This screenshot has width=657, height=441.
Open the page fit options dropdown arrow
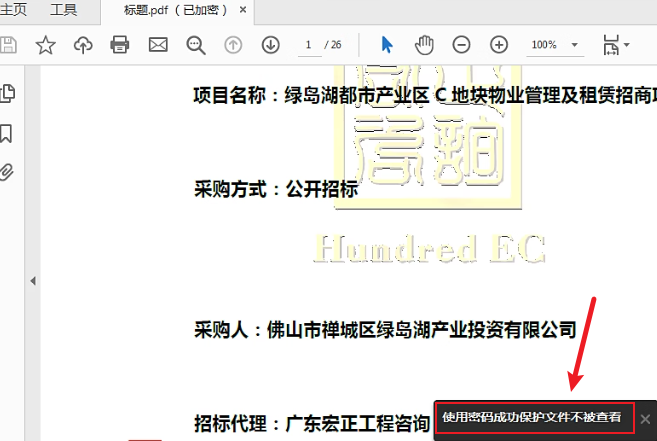click(627, 44)
